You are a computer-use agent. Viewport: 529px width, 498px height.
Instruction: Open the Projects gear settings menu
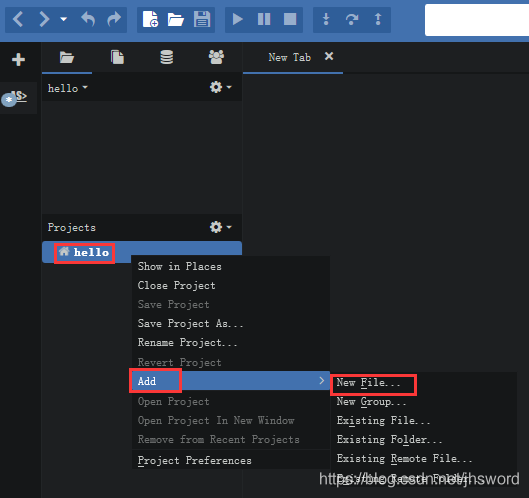click(x=220, y=227)
